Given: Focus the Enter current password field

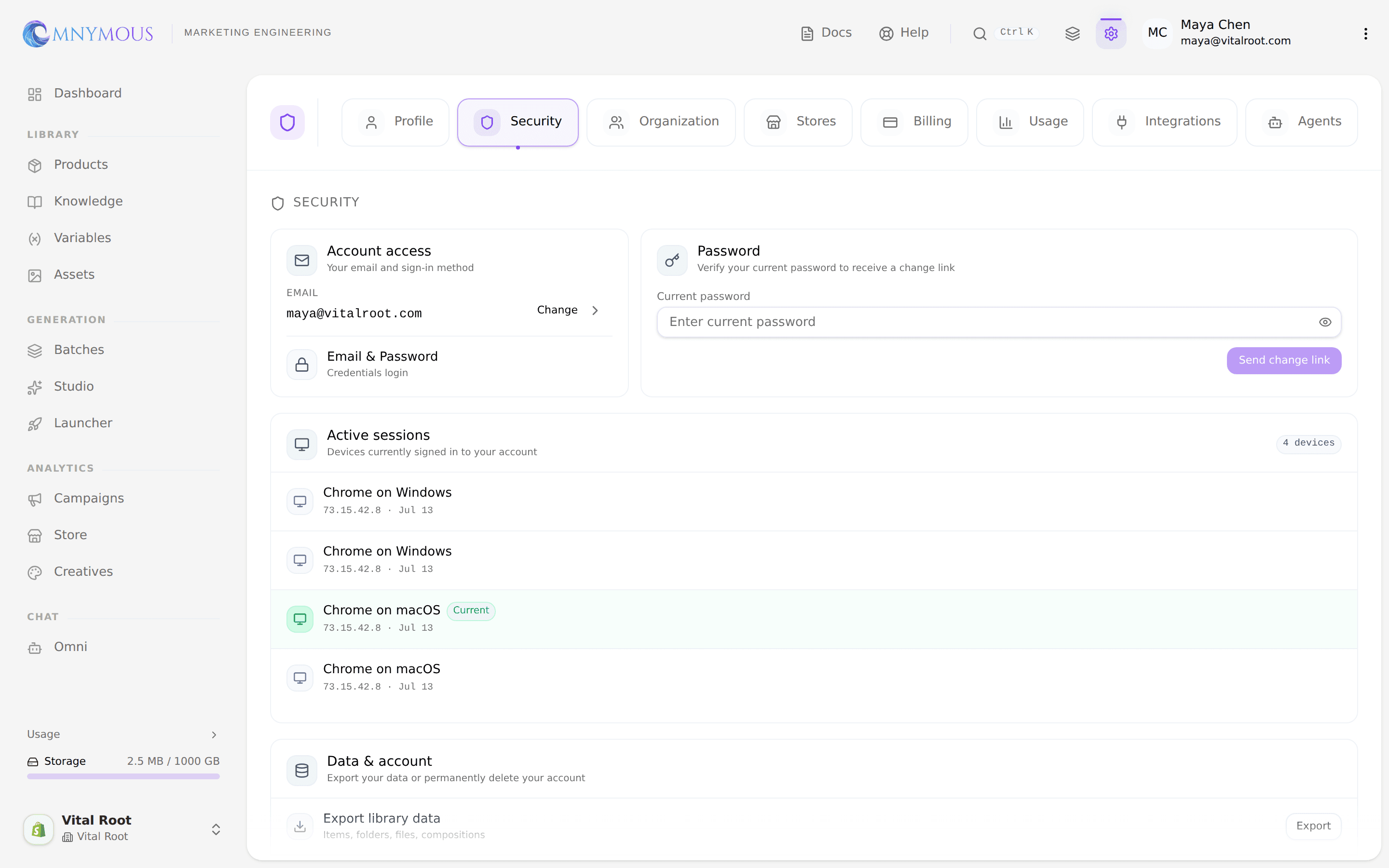Looking at the screenshot, I should [x=999, y=322].
